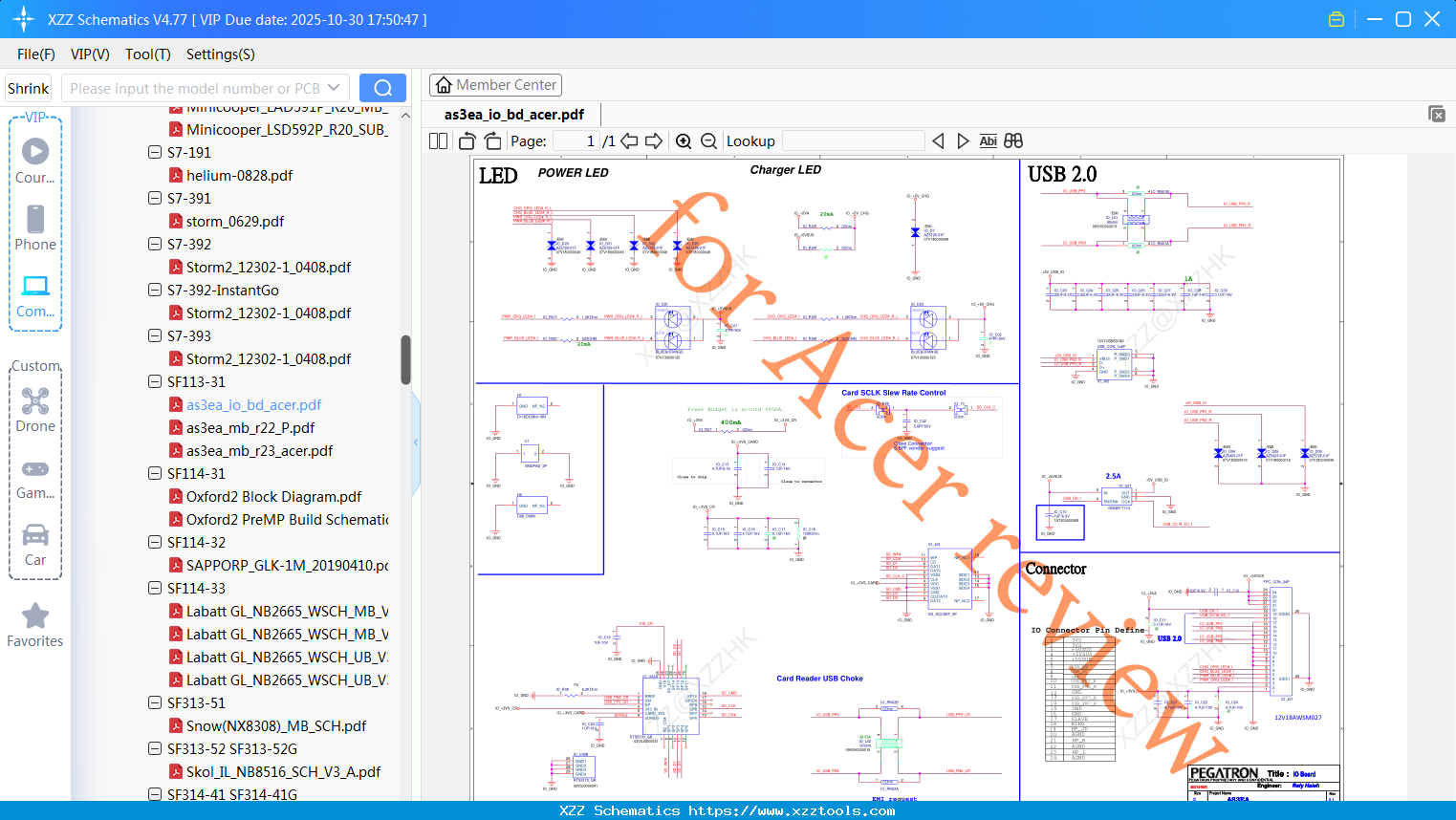Go to next page arrow
The width and height of the screenshot is (1456, 820).
click(654, 140)
